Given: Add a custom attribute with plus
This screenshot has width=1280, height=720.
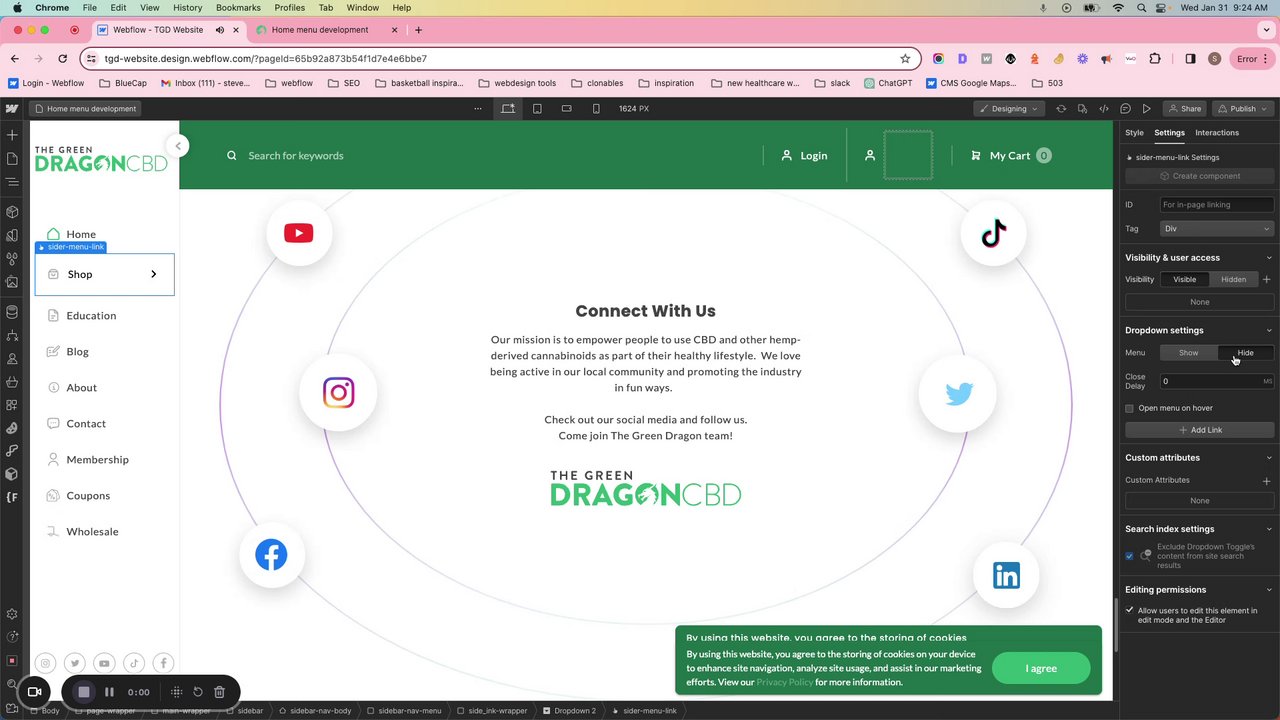Looking at the screenshot, I should point(1266,481).
